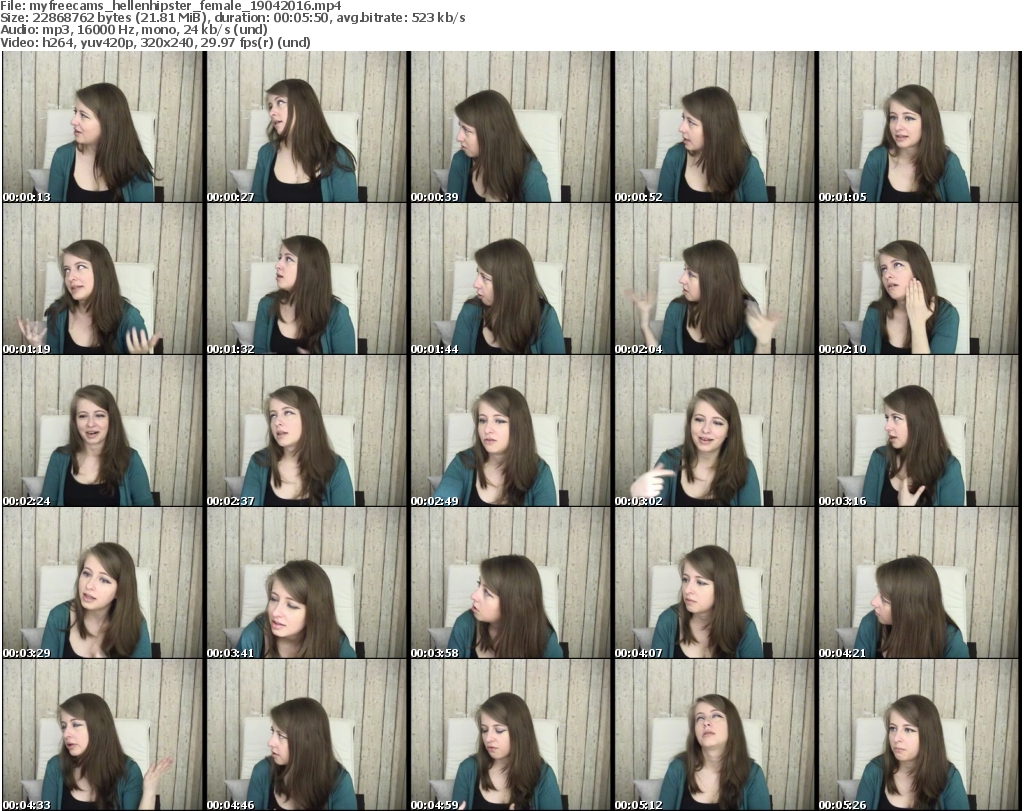This screenshot has height=811, width=1024.
Task: Choose the thumbnail frame stamped 00:03:29
Action: pos(103,582)
